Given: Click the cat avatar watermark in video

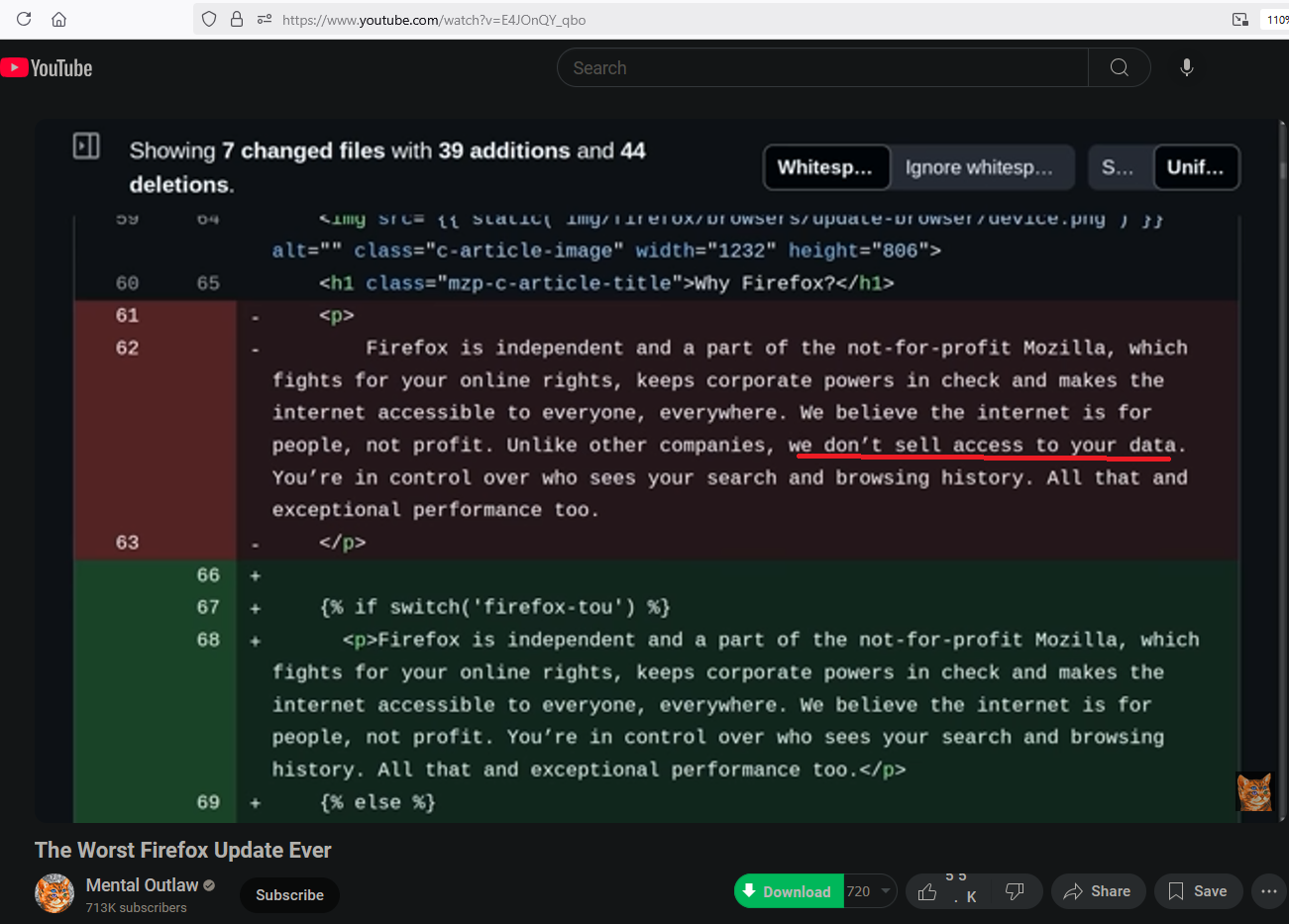Looking at the screenshot, I should click(1253, 791).
